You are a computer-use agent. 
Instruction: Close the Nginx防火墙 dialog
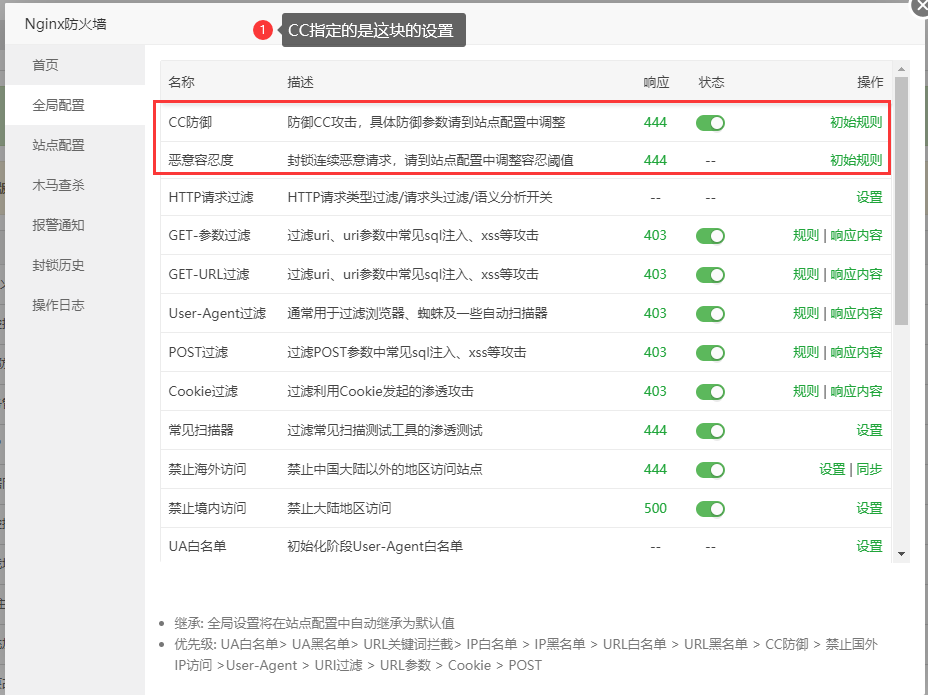[x=920, y=6]
